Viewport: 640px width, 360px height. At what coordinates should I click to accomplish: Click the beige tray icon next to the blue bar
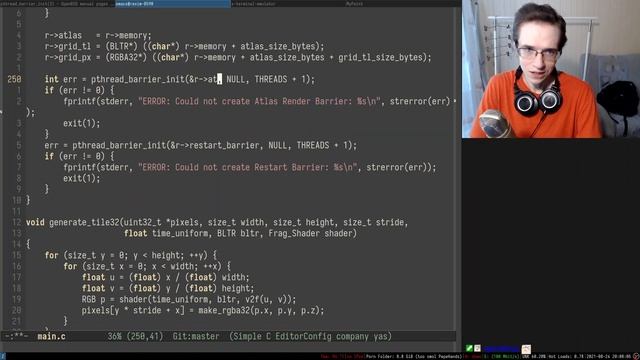[x=526, y=349]
